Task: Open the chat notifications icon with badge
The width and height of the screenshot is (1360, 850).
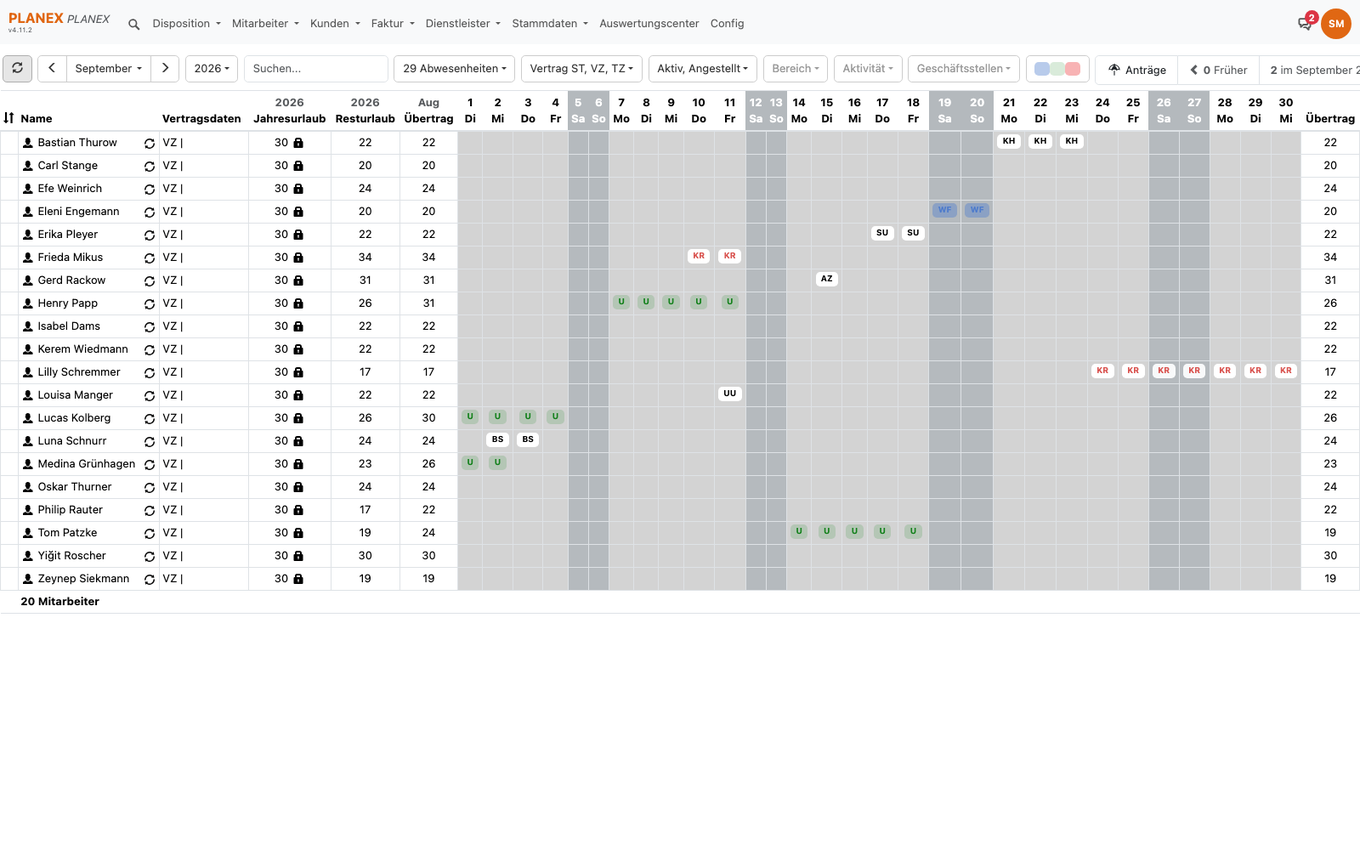Action: (1306, 22)
